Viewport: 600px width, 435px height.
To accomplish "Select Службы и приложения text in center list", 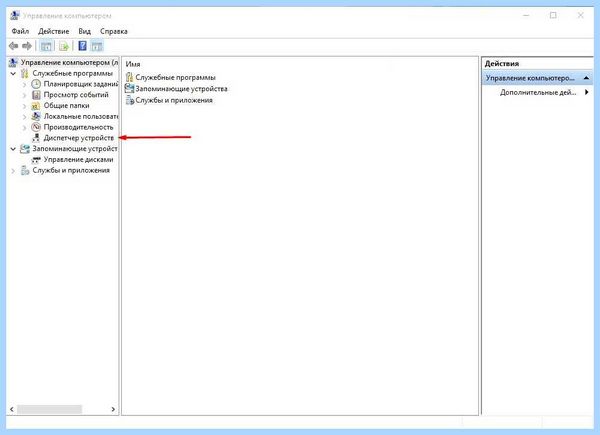I will tap(174, 100).
